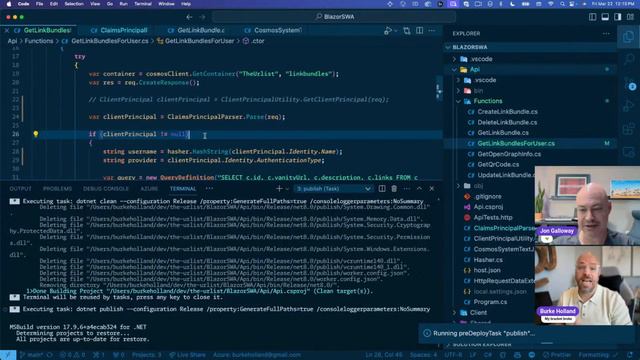
Task: Open the Extensions view
Action: coord(629,129)
